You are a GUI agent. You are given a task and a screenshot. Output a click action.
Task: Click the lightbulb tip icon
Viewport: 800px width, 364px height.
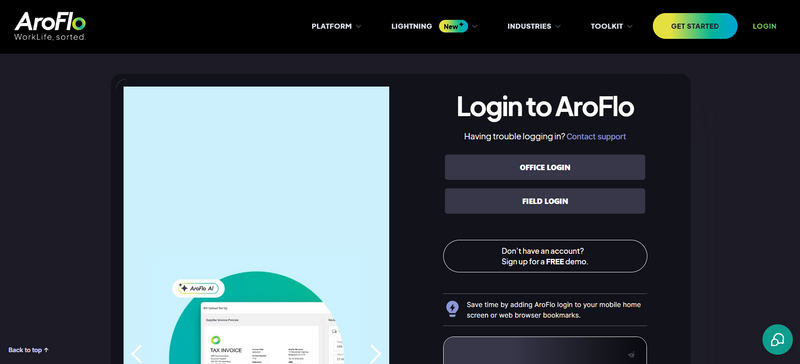coord(452,309)
